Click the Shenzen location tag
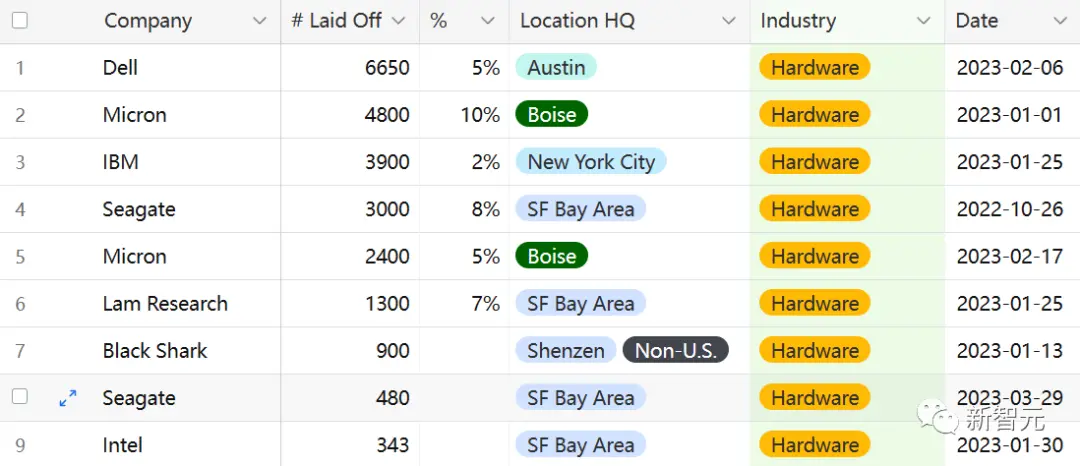1080x466 pixels. pos(565,350)
